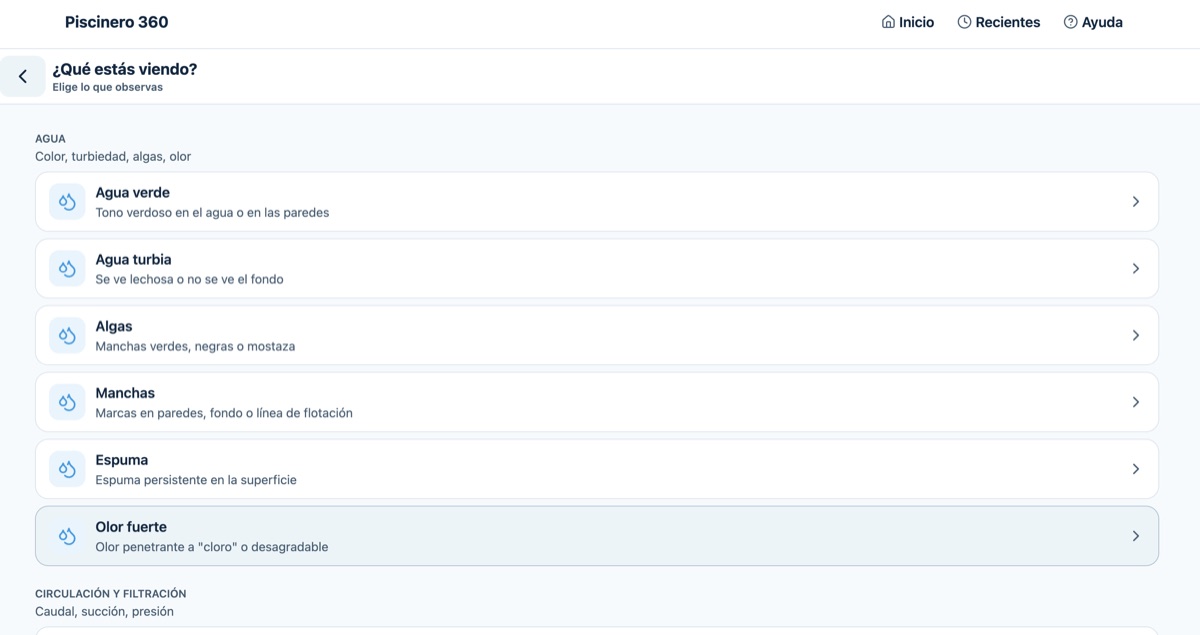Click text 'Marcas en paredes, fondo o línea de flotación'
Viewport: 1200px width, 635px height.
[224, 413]
